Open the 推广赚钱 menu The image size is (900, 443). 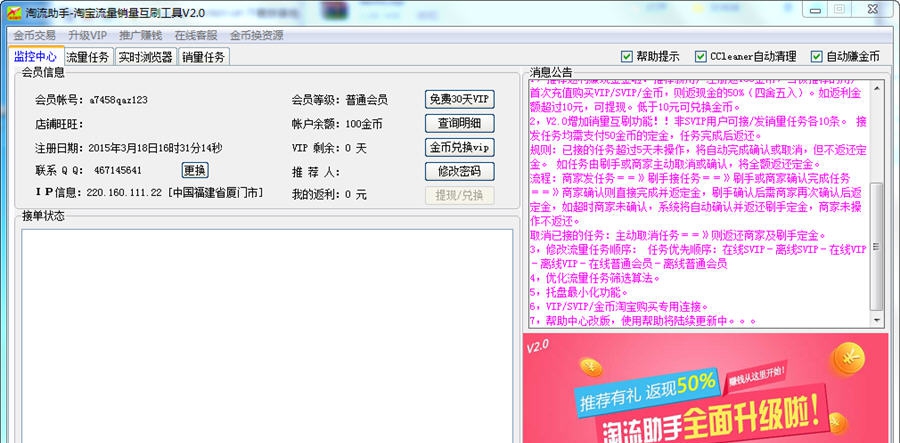click(141, 36)
